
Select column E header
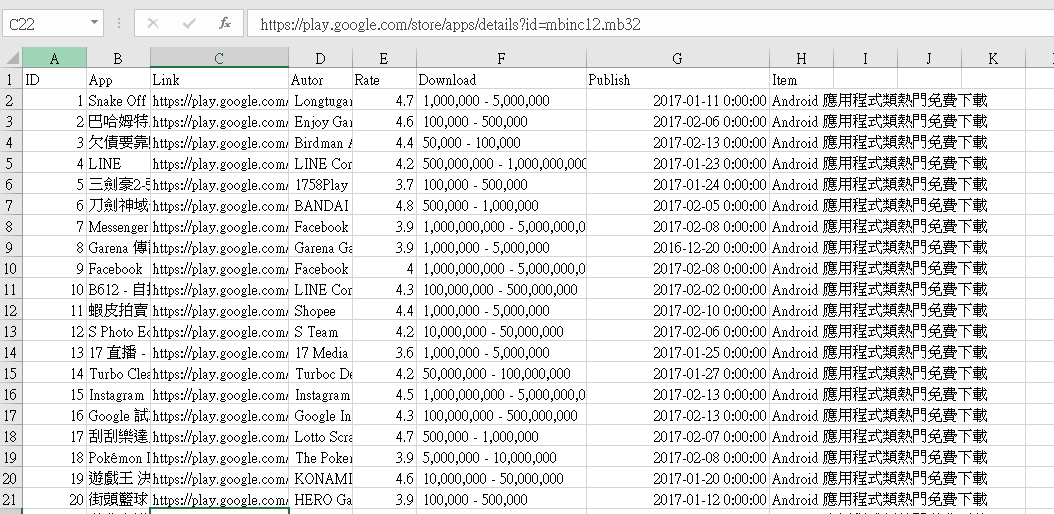[x=384, y=58]
